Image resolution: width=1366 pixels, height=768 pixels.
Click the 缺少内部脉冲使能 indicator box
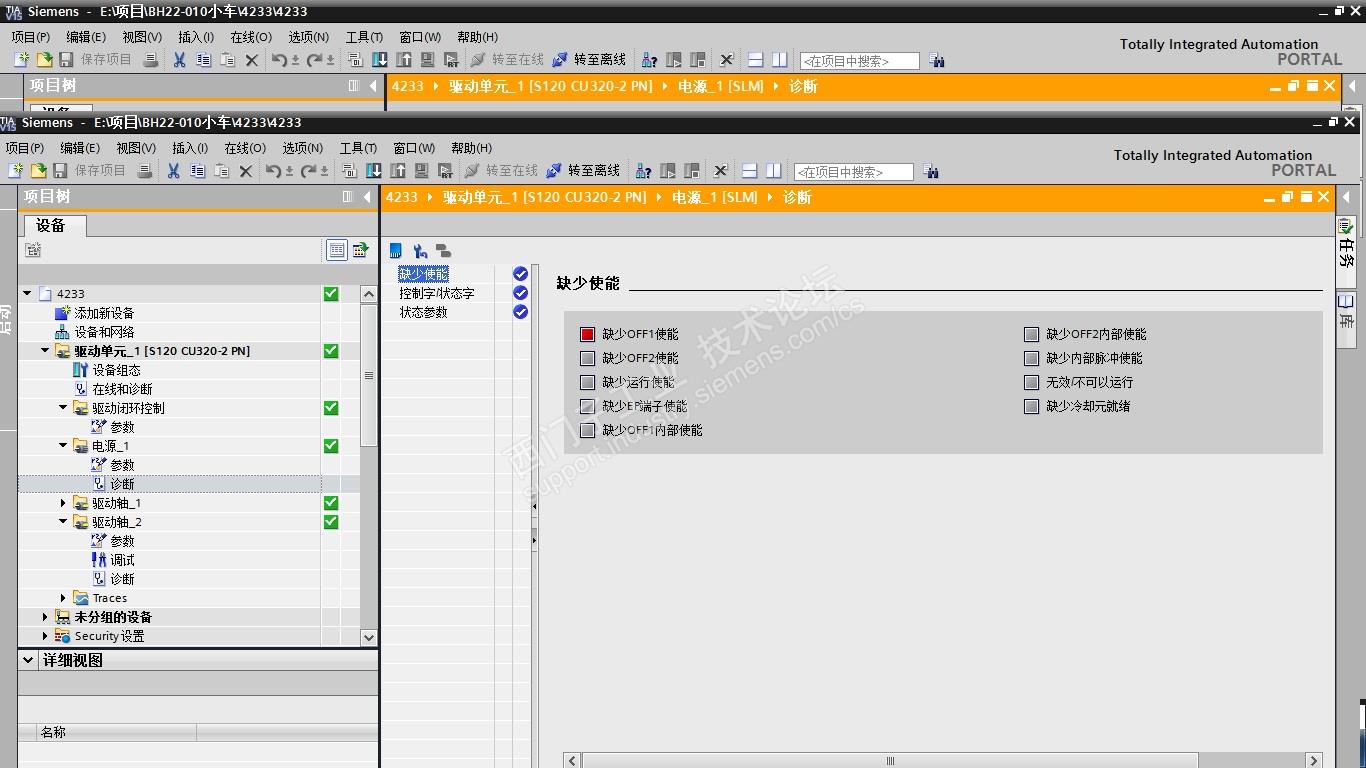(1031, 358)
